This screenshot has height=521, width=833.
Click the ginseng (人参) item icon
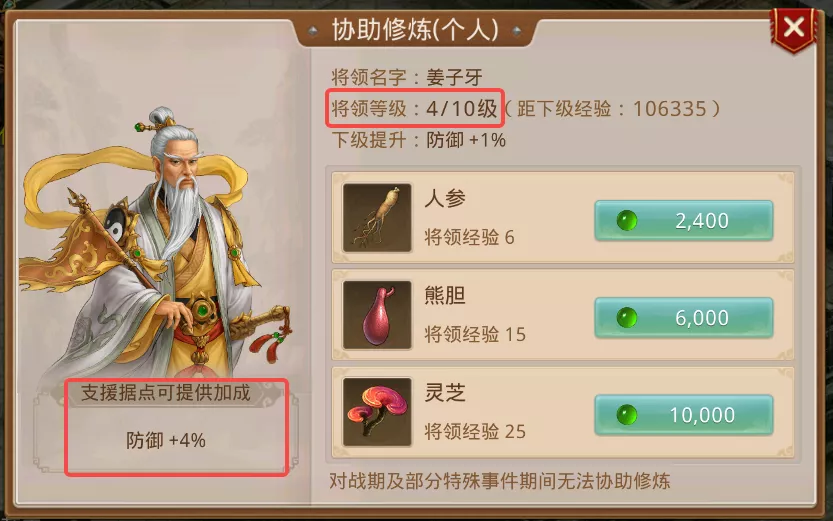click(377, 218)
